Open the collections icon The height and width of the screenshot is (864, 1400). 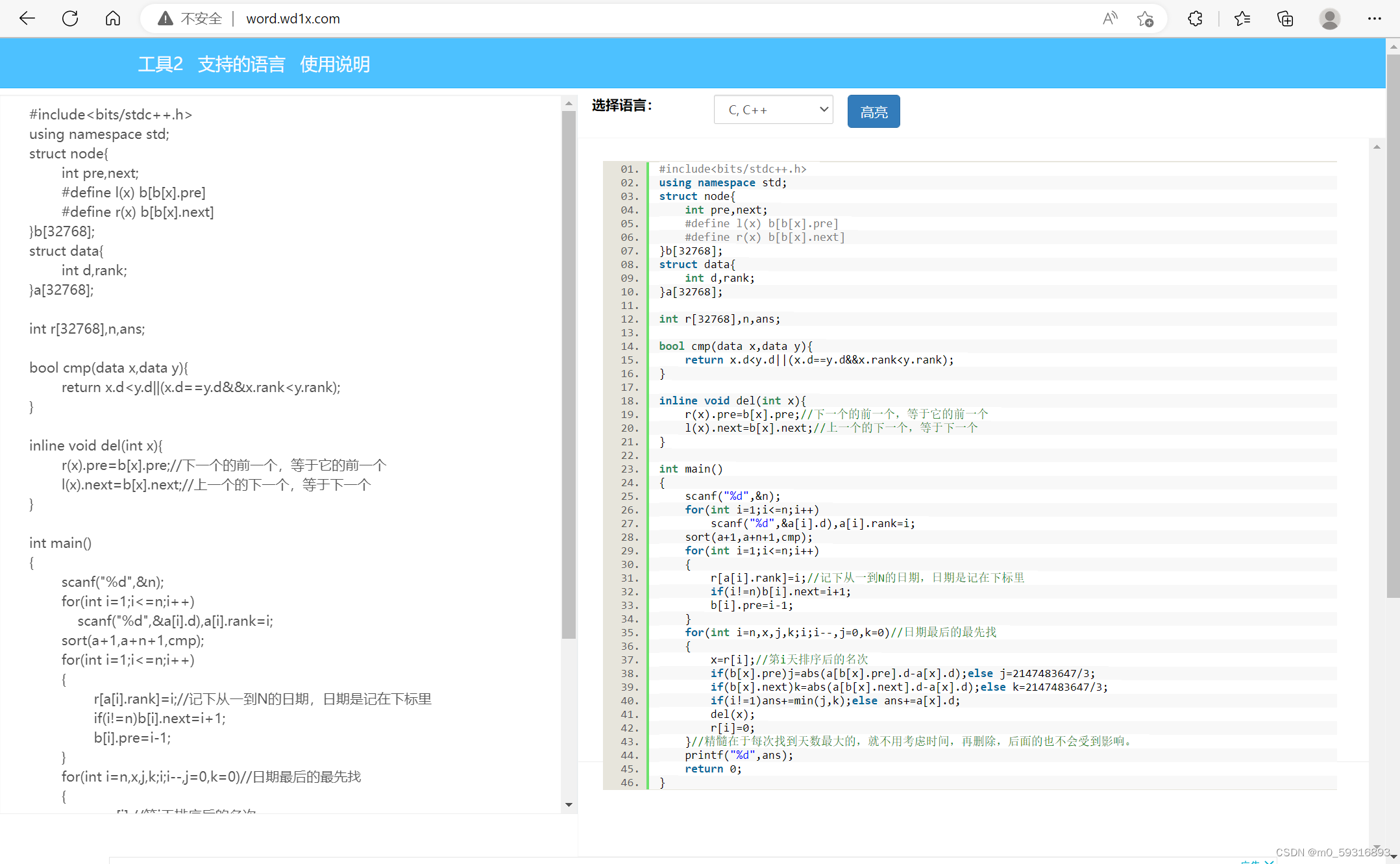pos(1285,18)
